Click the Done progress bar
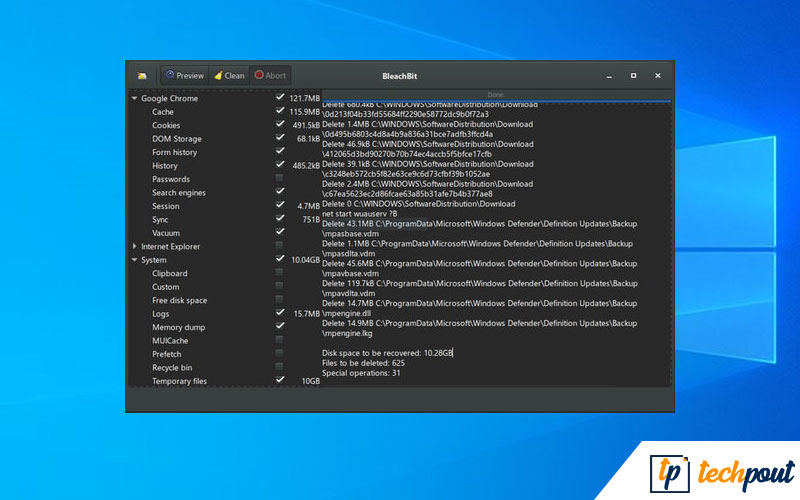This screenshot has width=800, height=500. pyautogui.click(x=495, y=95)
